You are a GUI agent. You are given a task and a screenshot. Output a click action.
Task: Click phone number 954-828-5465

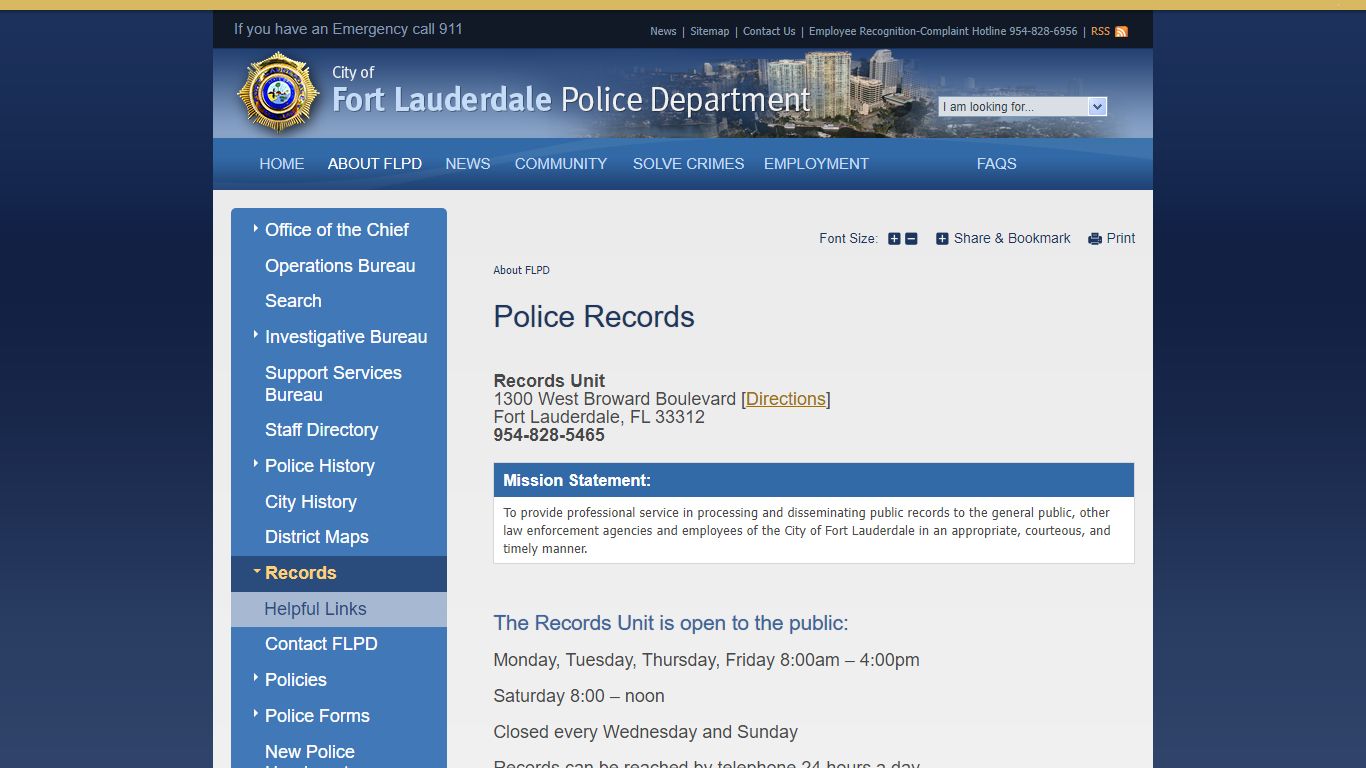click(549, 435)
